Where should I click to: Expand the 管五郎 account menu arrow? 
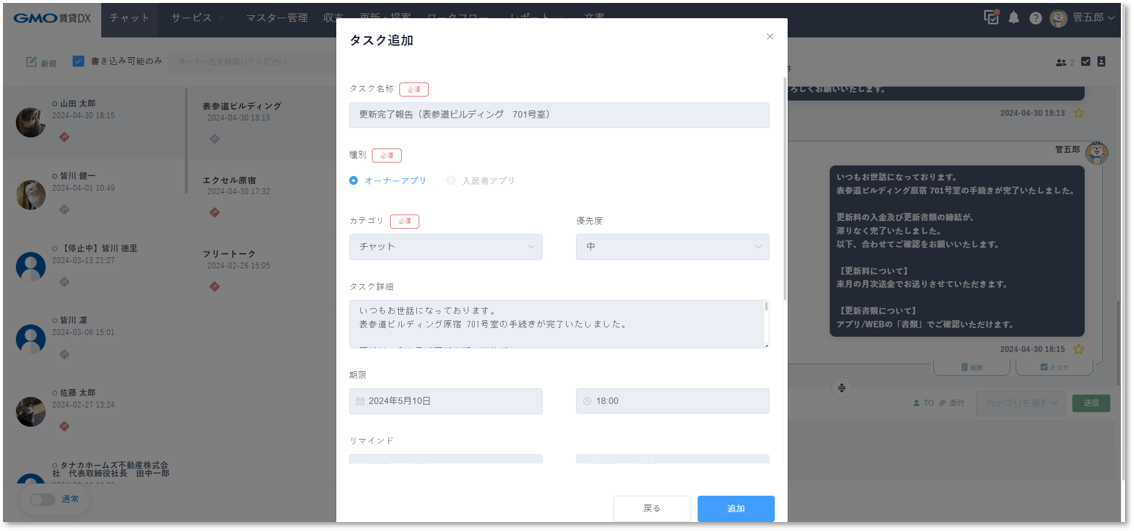click(x=1111, y=19)
